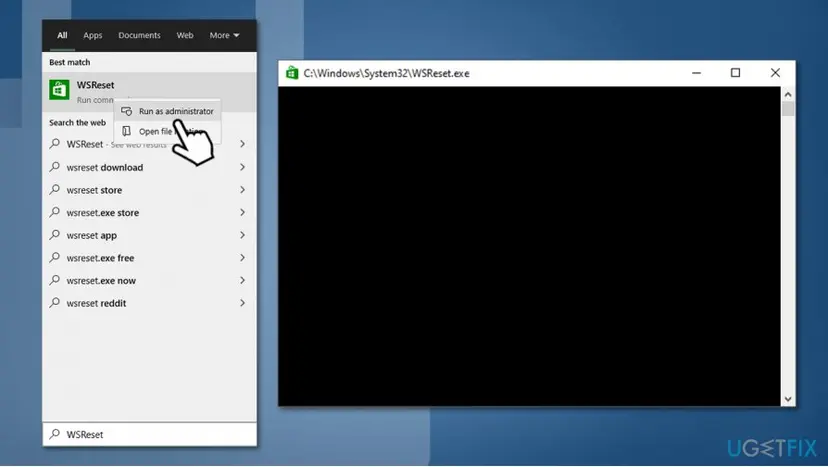The height and width of the screenshot is (467, 828).
Task: Open the WSReset best match result
Action: coord(149,91)
